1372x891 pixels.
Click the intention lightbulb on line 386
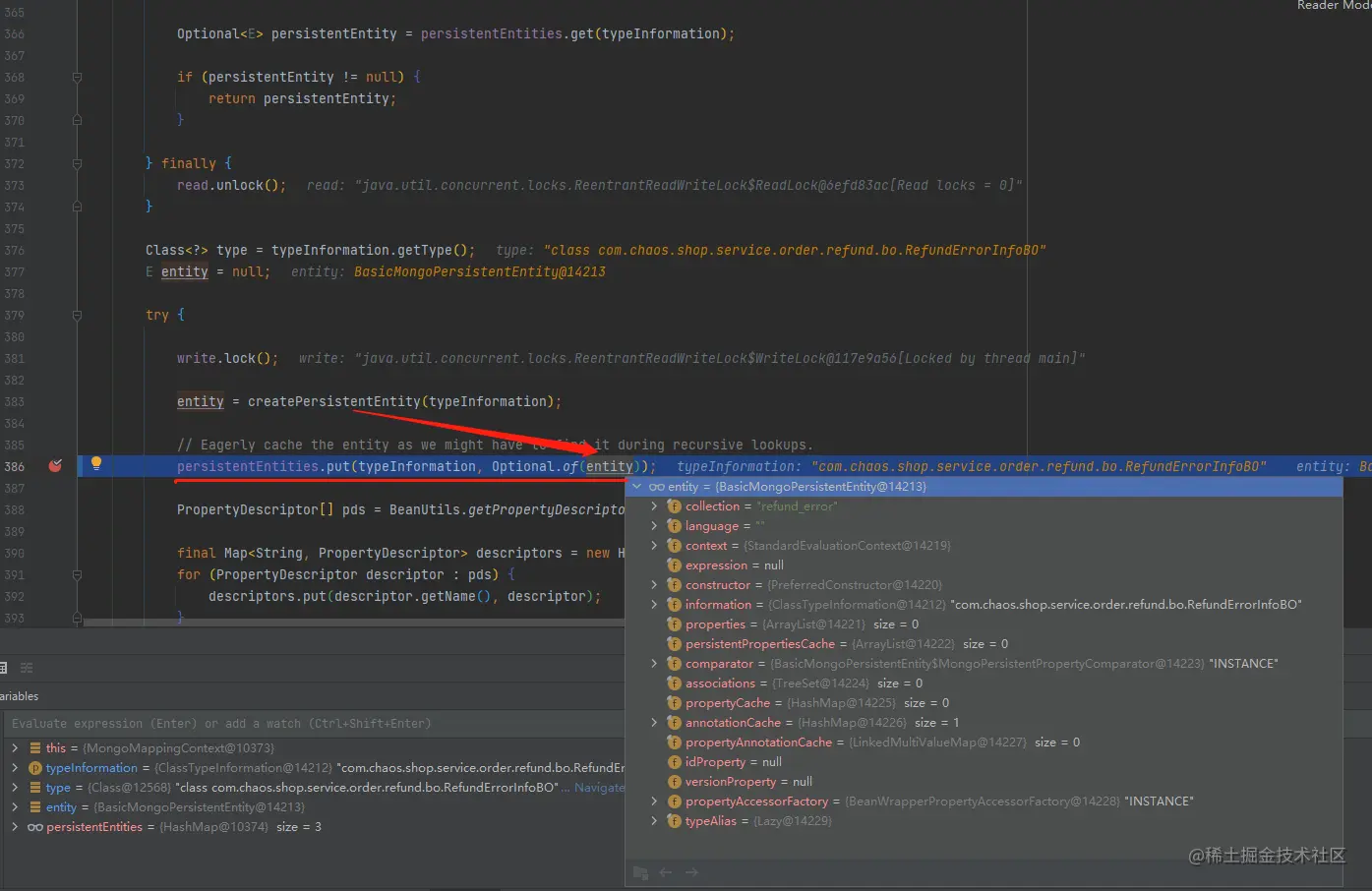96,463
